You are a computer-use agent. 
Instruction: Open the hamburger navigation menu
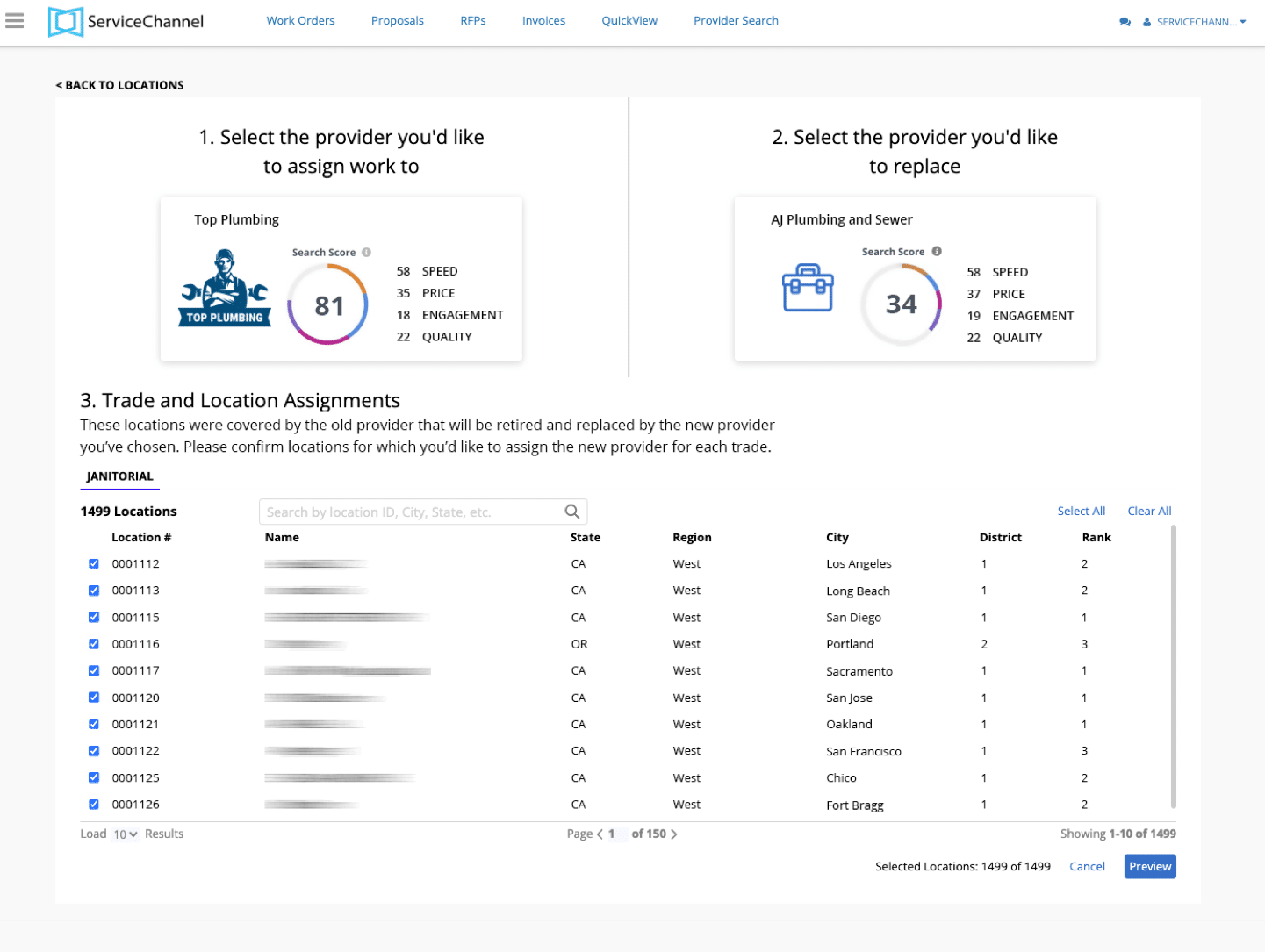pos(14,22)
